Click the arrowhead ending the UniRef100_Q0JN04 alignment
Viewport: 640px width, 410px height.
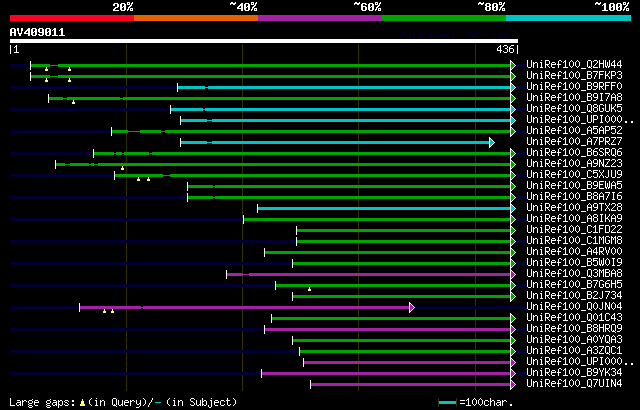coord(412,308)
